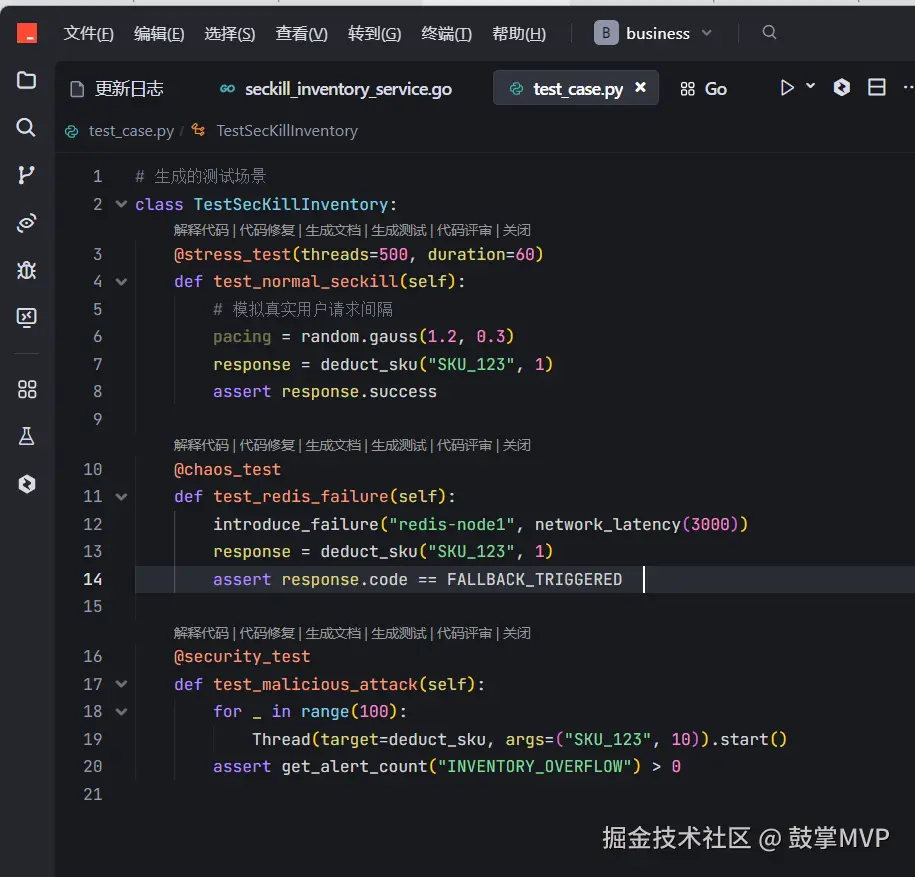Open the 编辑(E) menu
The image size is (915, 877).
pyautogui.click(x=159, y=33)
